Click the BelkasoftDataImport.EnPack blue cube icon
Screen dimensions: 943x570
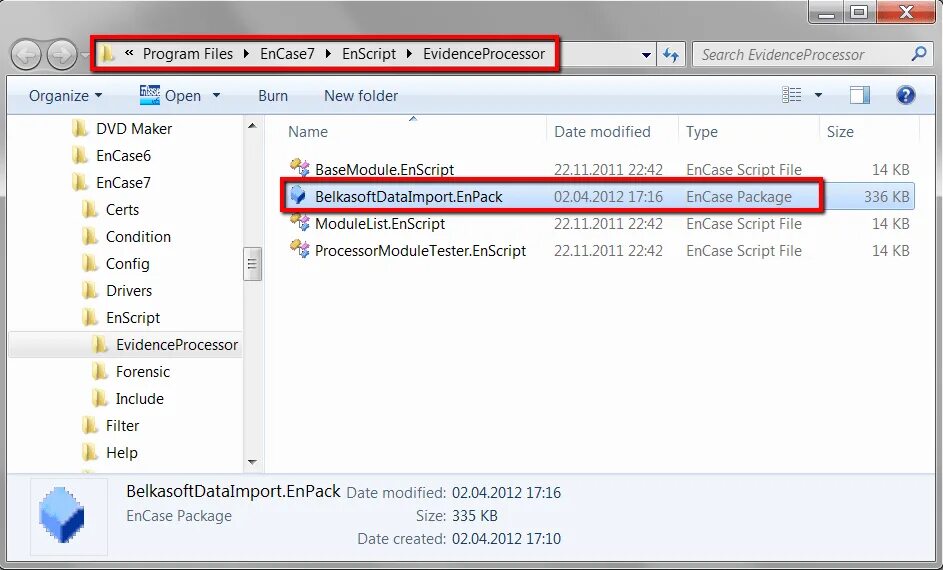(298, 195)
